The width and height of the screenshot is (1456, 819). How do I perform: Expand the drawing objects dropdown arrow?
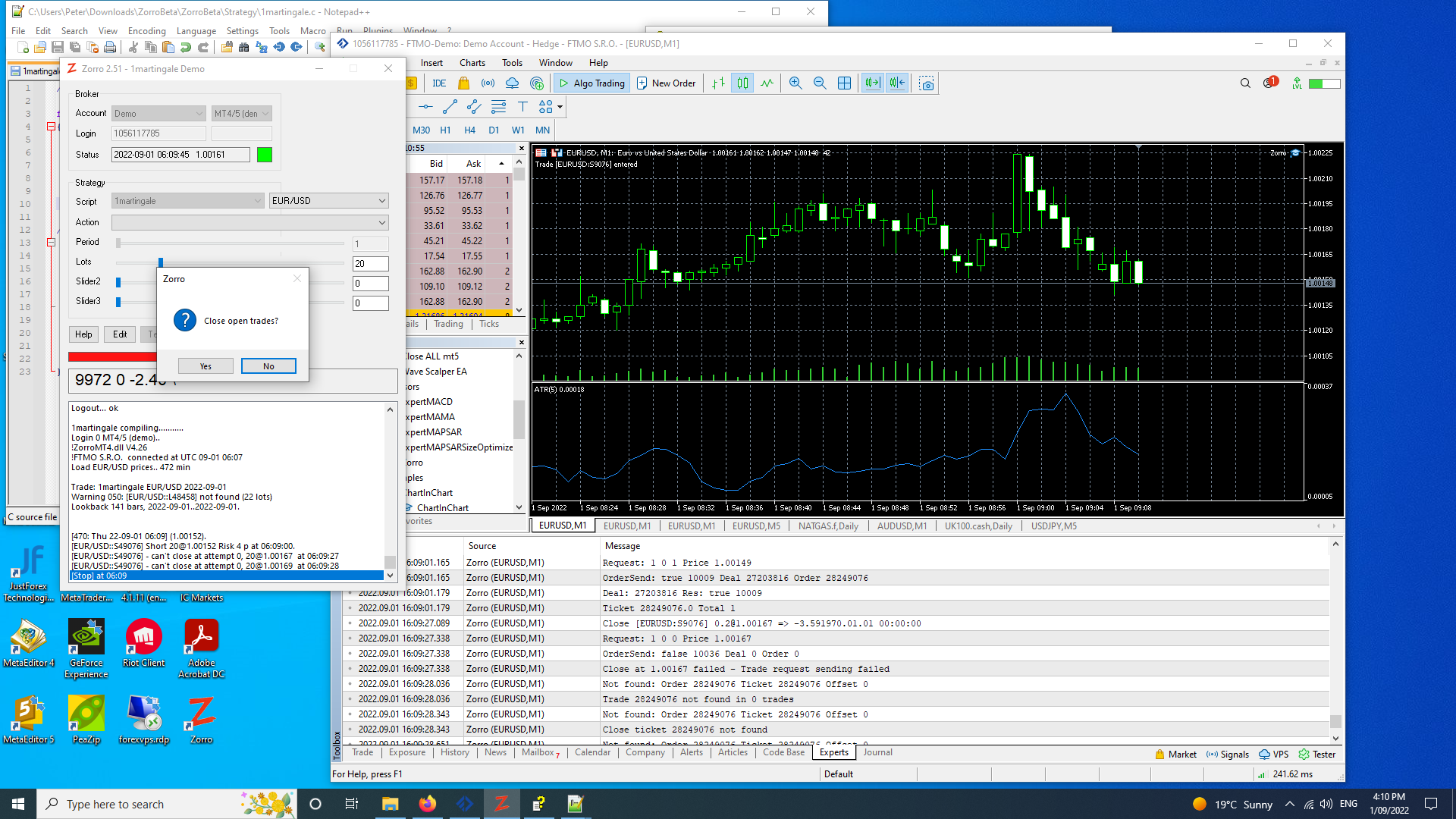click(x=560, y=107)
